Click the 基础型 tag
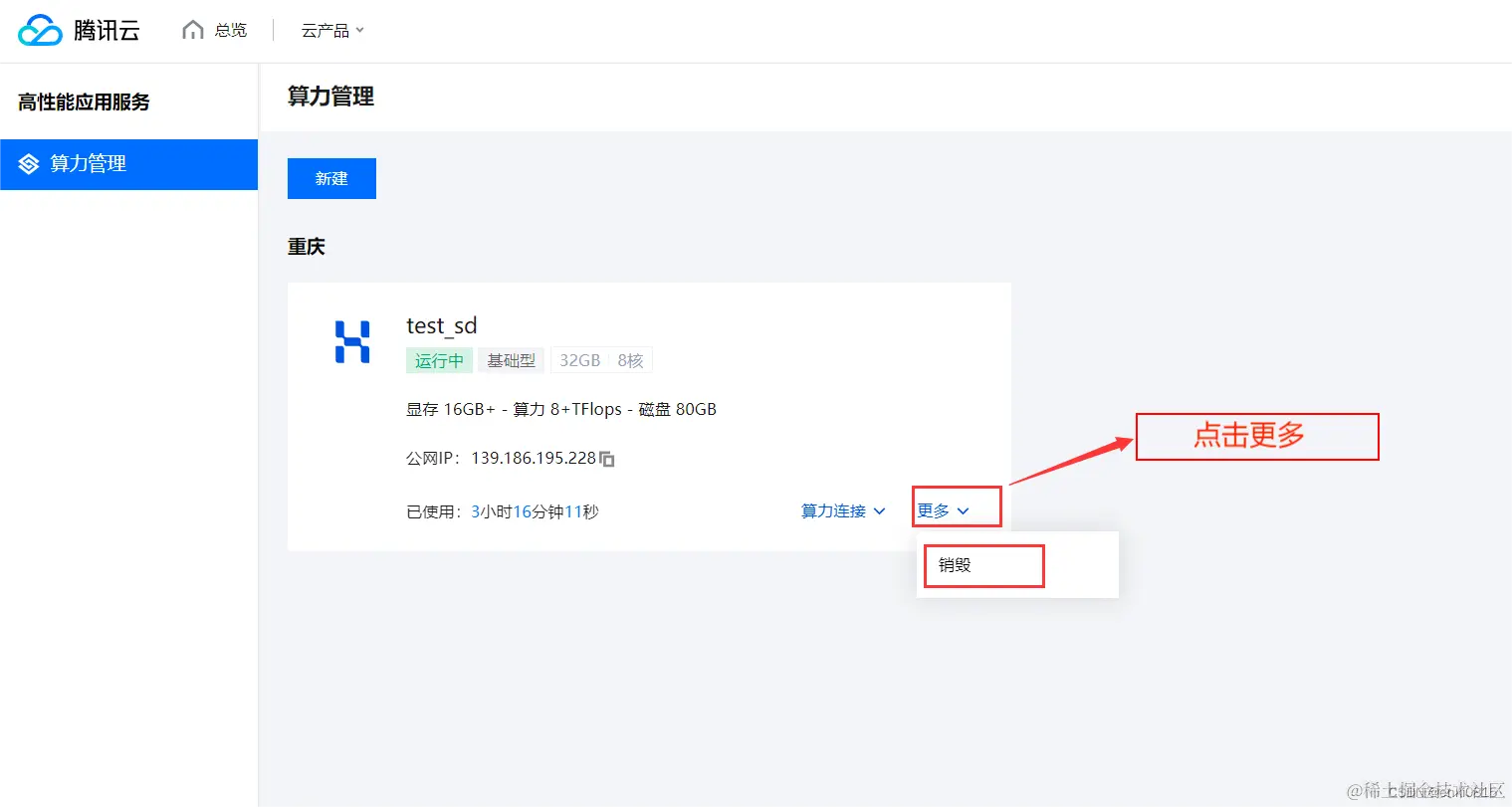The height and width of the screenshot is (807, 1512). pos(511,360)
